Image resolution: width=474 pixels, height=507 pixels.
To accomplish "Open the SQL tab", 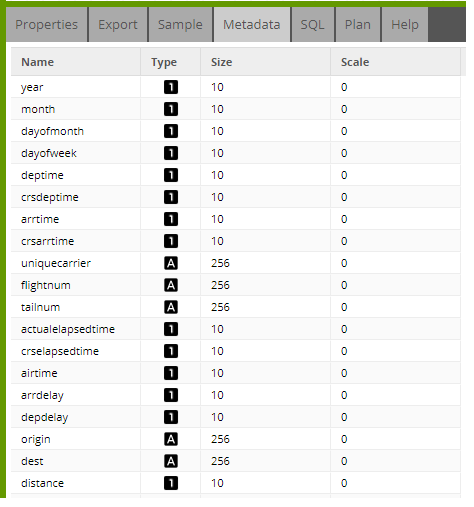I will pyautogui.click(x=312, y=25).
